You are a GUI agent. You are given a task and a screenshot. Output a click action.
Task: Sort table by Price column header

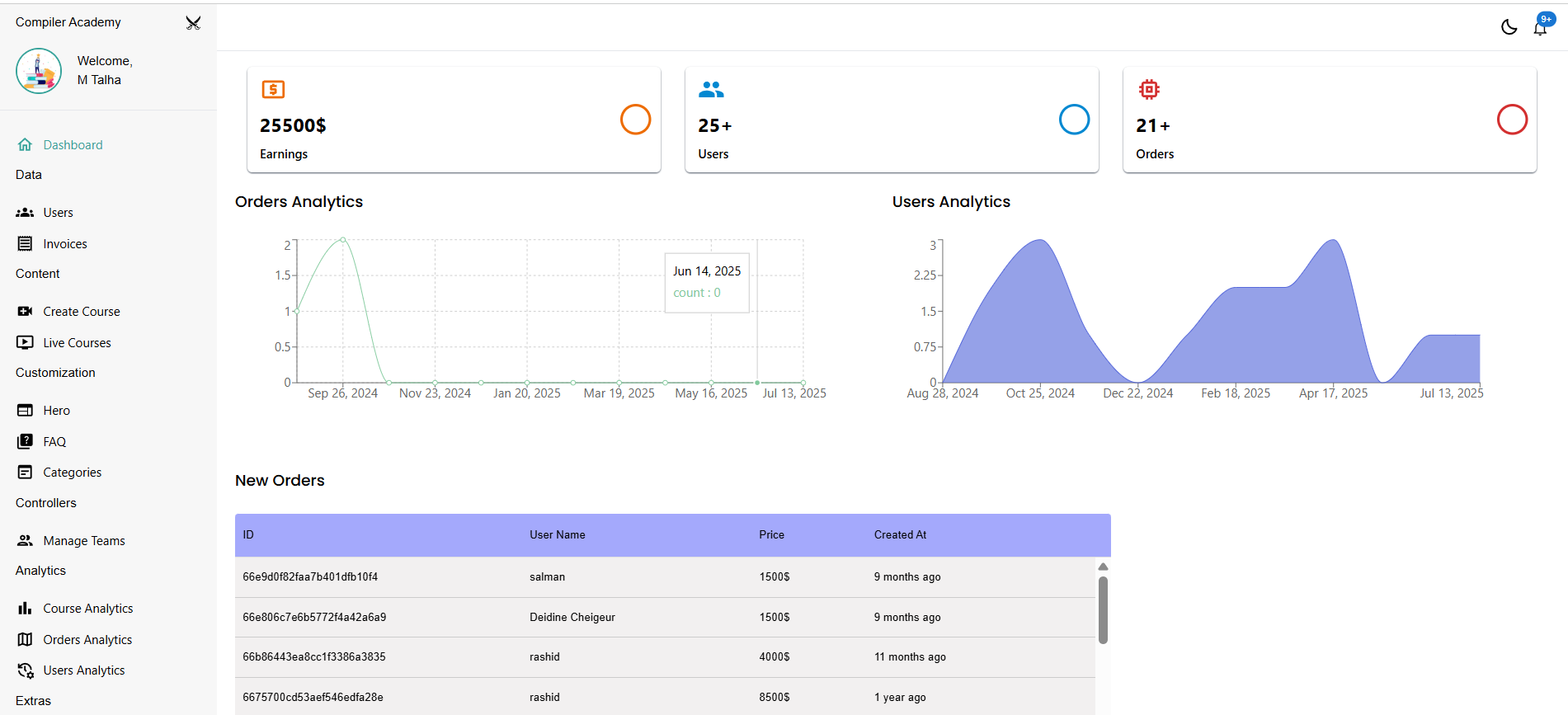[772, 535]
